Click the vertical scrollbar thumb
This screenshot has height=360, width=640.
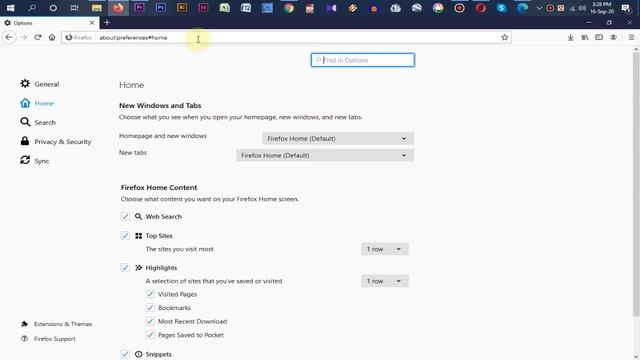636,184
